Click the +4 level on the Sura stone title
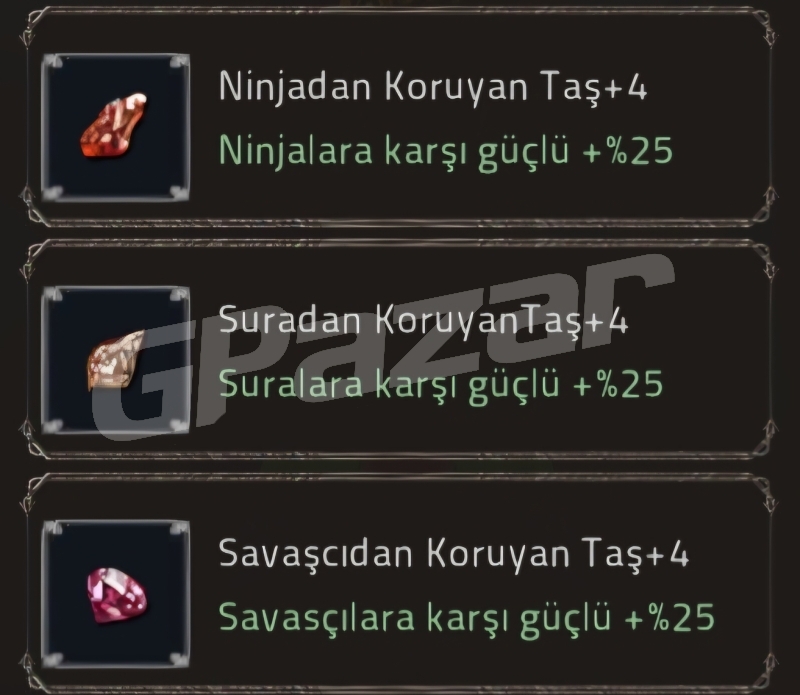 click(607, 320)
